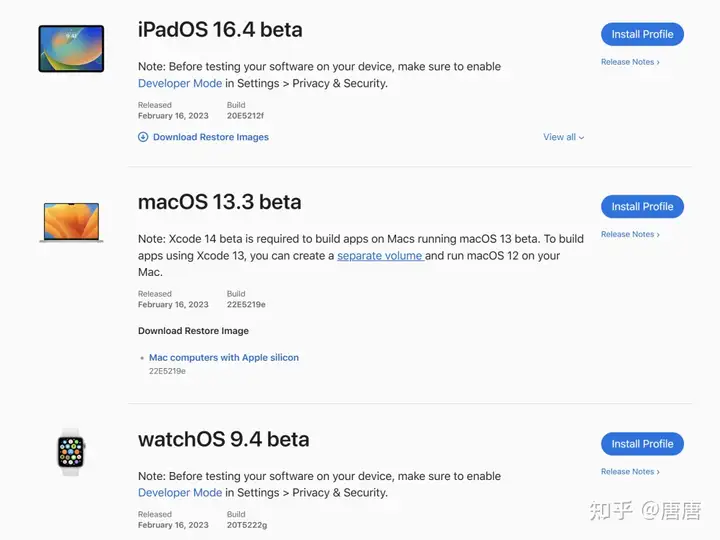Click the MacBook device icon

coord(71,221)
